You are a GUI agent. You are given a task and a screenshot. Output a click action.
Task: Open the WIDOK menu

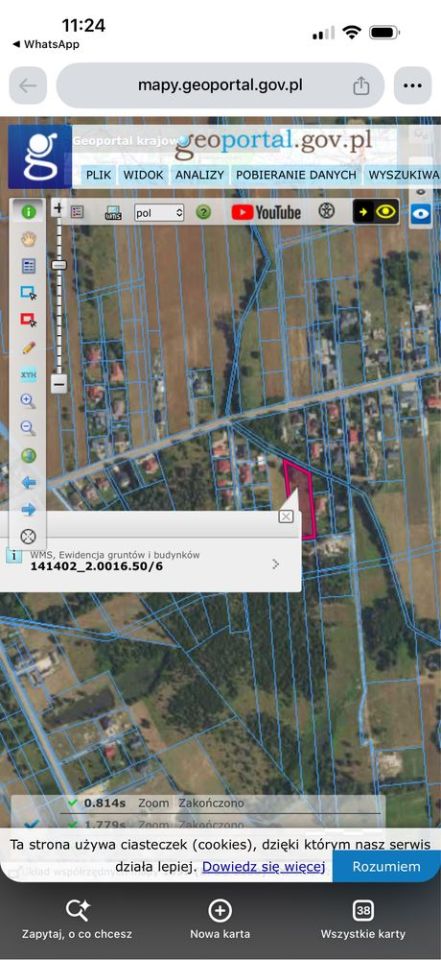click(x=143, y=174)
